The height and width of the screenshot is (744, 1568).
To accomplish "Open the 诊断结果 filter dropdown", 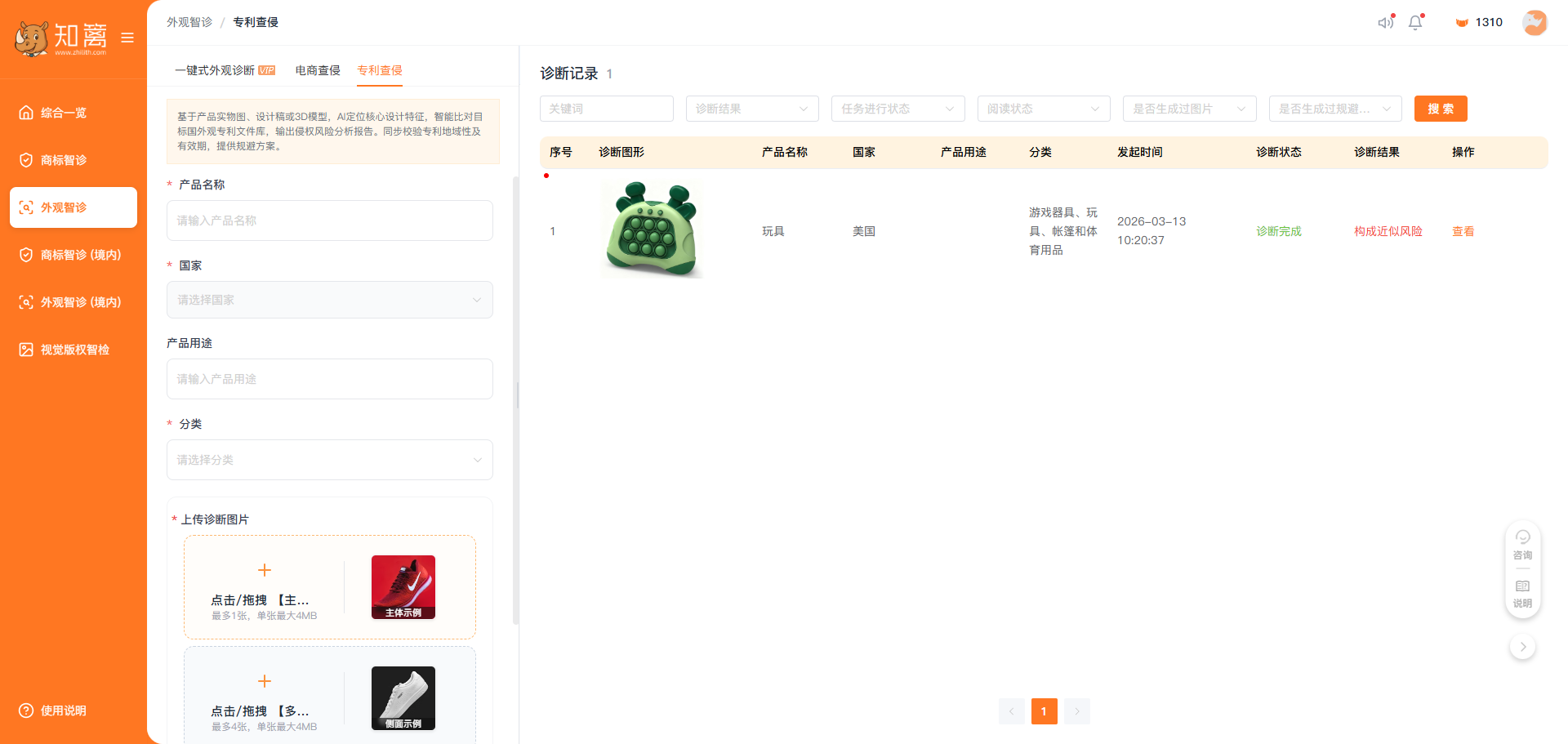I will [752, 109].
